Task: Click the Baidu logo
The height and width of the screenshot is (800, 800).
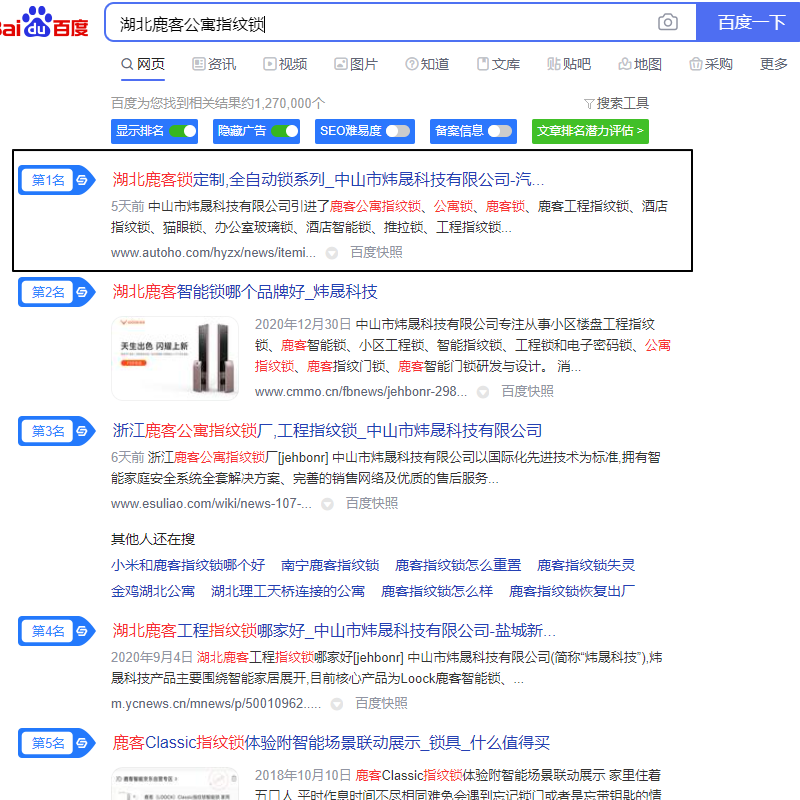Action: [44, 22]
